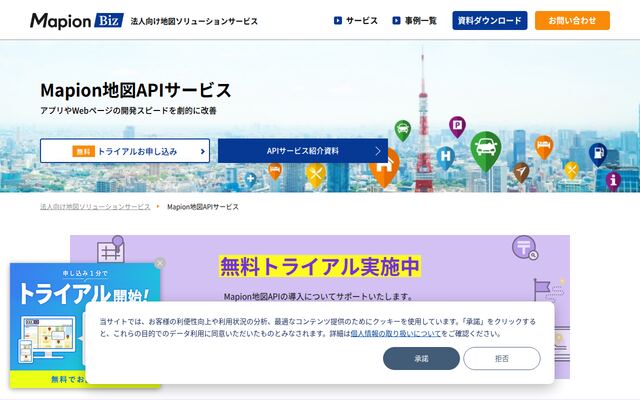Open the 事例一覧 menu item
The image size is (640, 400).
(414, 20)
